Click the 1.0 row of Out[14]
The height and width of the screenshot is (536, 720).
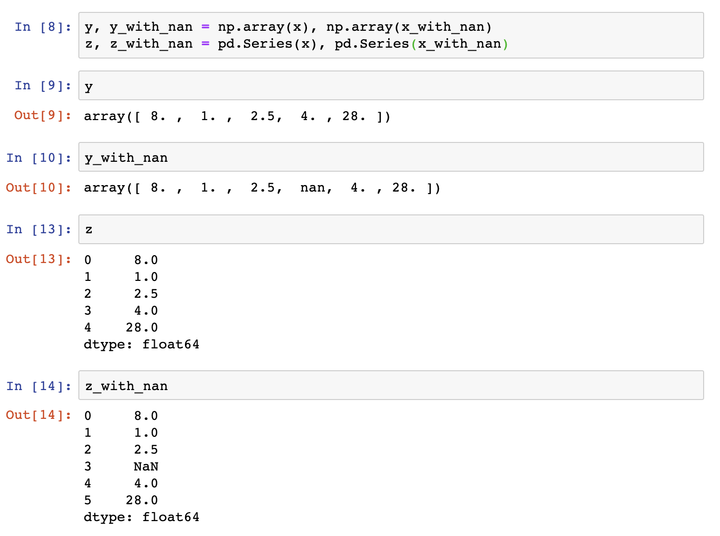click(121, 433)
